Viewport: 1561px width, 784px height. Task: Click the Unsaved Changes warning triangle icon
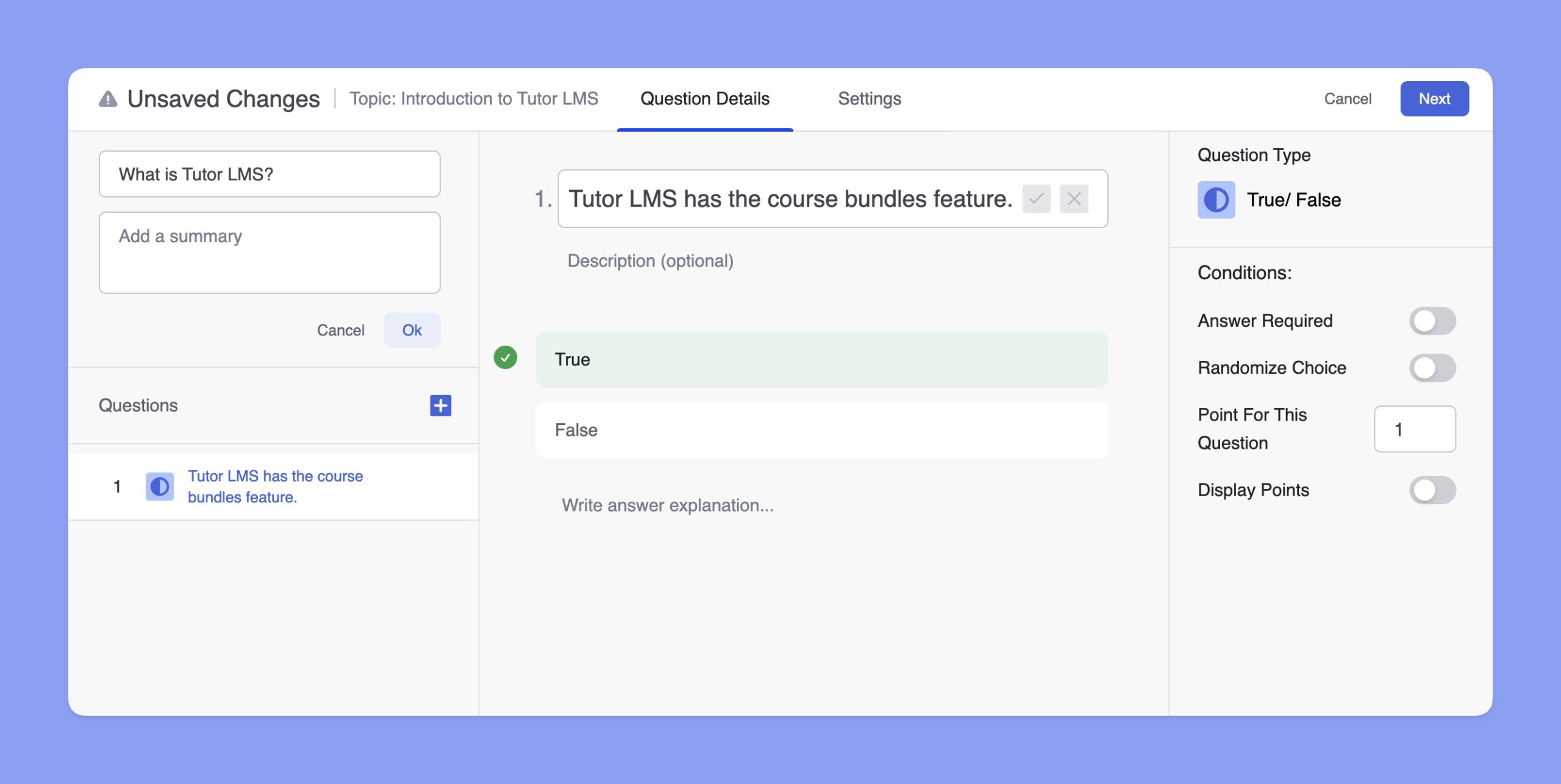coord(108,99)
